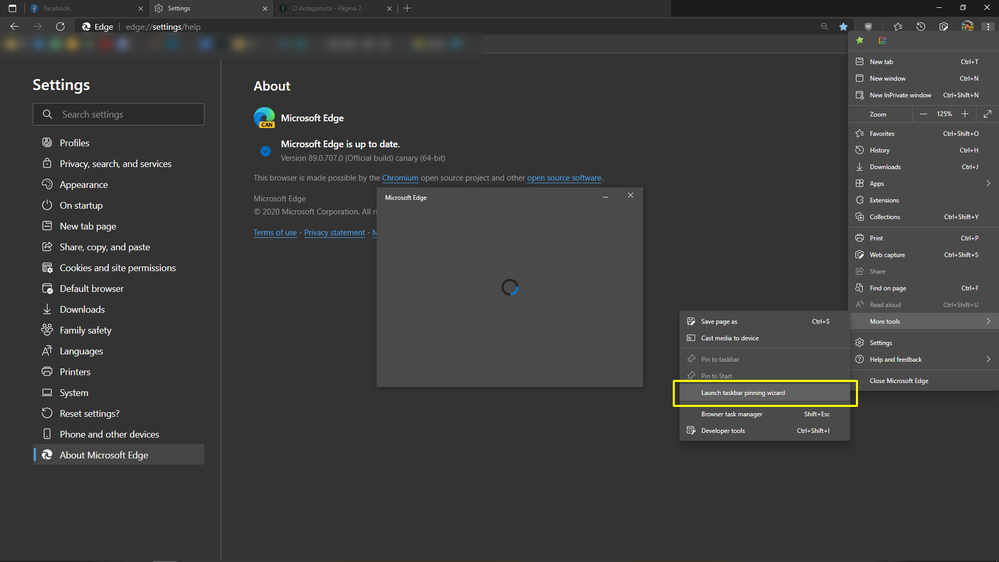999x562 pixels.
Task: Click the tab actions icon left of Facebook tab
Action: (12, 8)
